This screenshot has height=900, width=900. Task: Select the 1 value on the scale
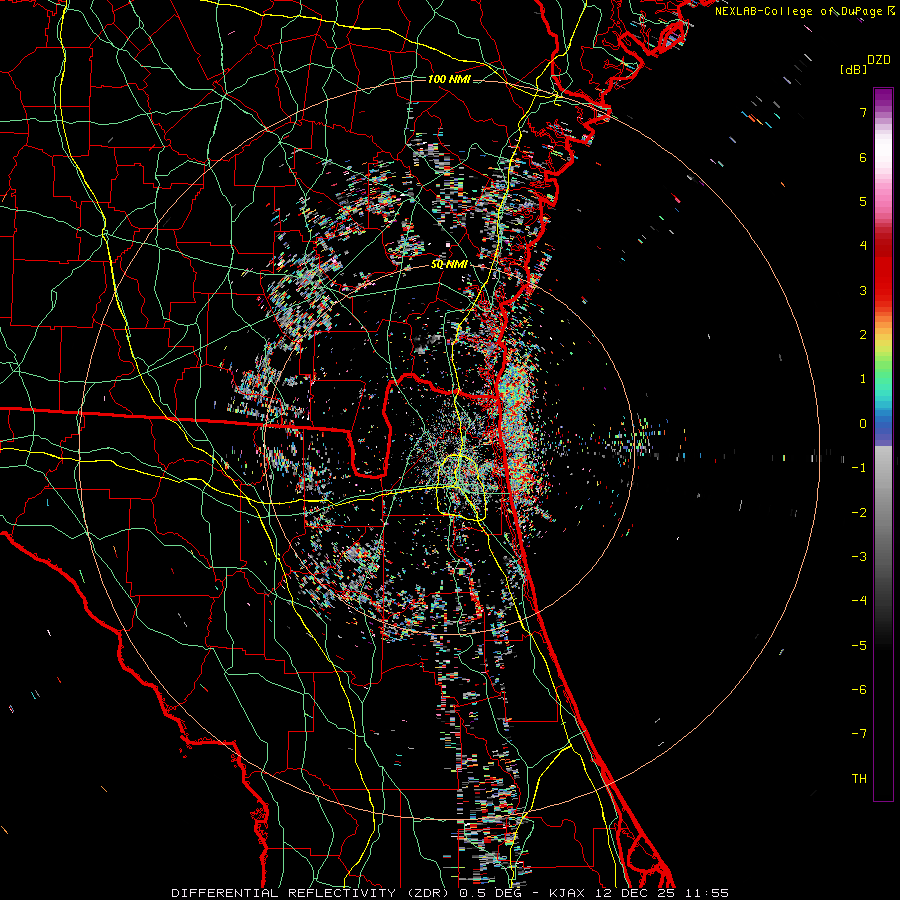point(863,379)
